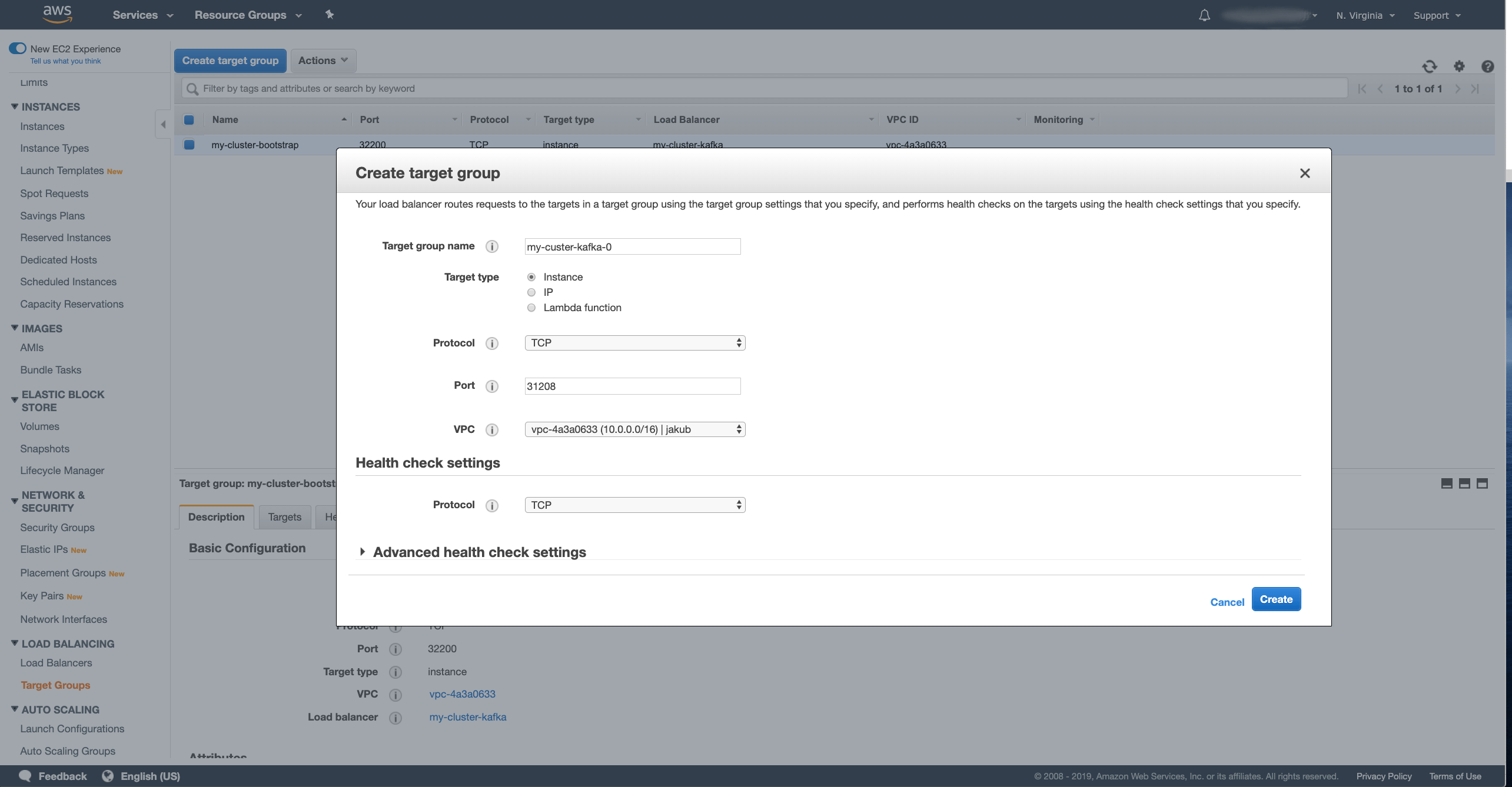
Task: Click the refresh icon above the table
Action: coord(1430,66)
